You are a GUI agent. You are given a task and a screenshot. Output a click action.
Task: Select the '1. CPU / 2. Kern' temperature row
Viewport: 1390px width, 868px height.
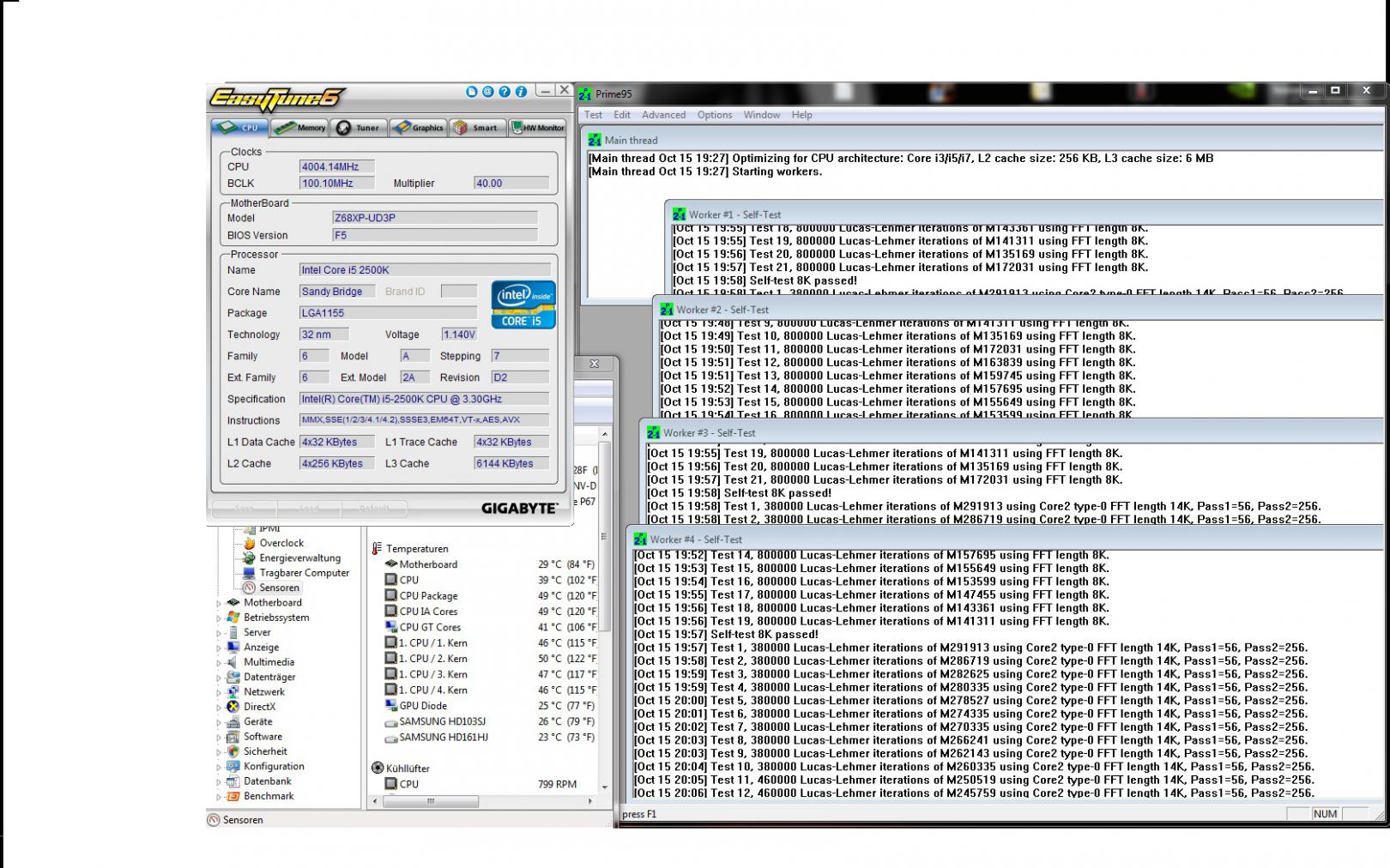pyautogui.click(x=490, y=659)
